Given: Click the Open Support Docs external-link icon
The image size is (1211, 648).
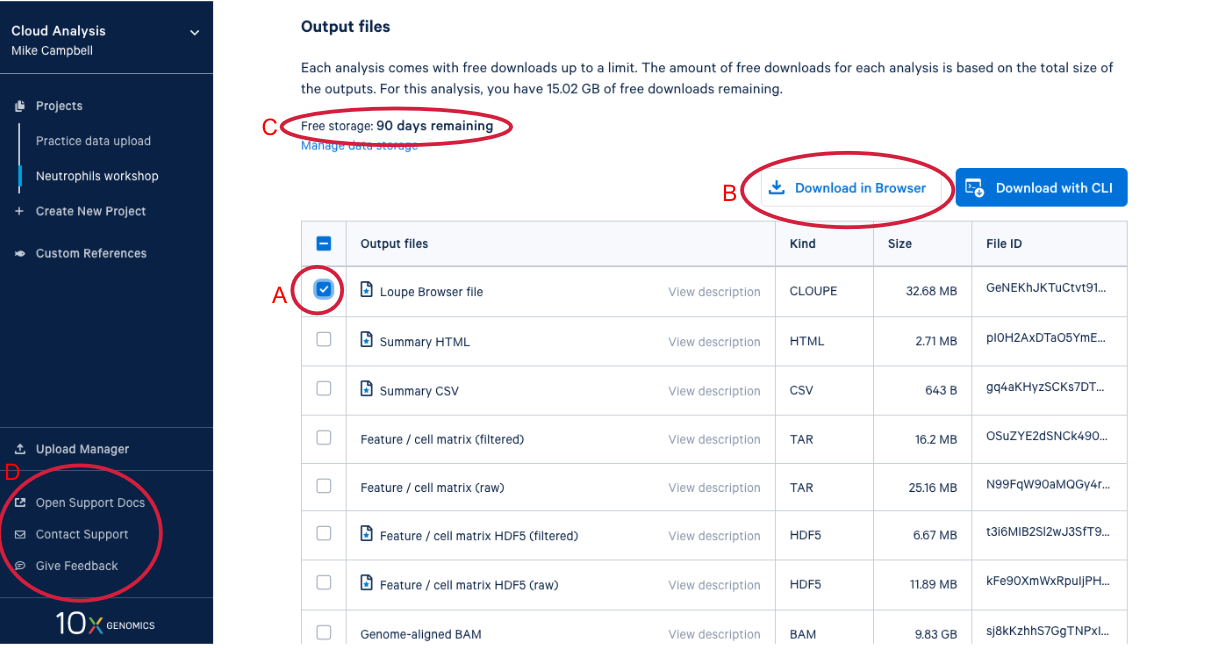Looking at the screenshot, I should tap(19, 503).
